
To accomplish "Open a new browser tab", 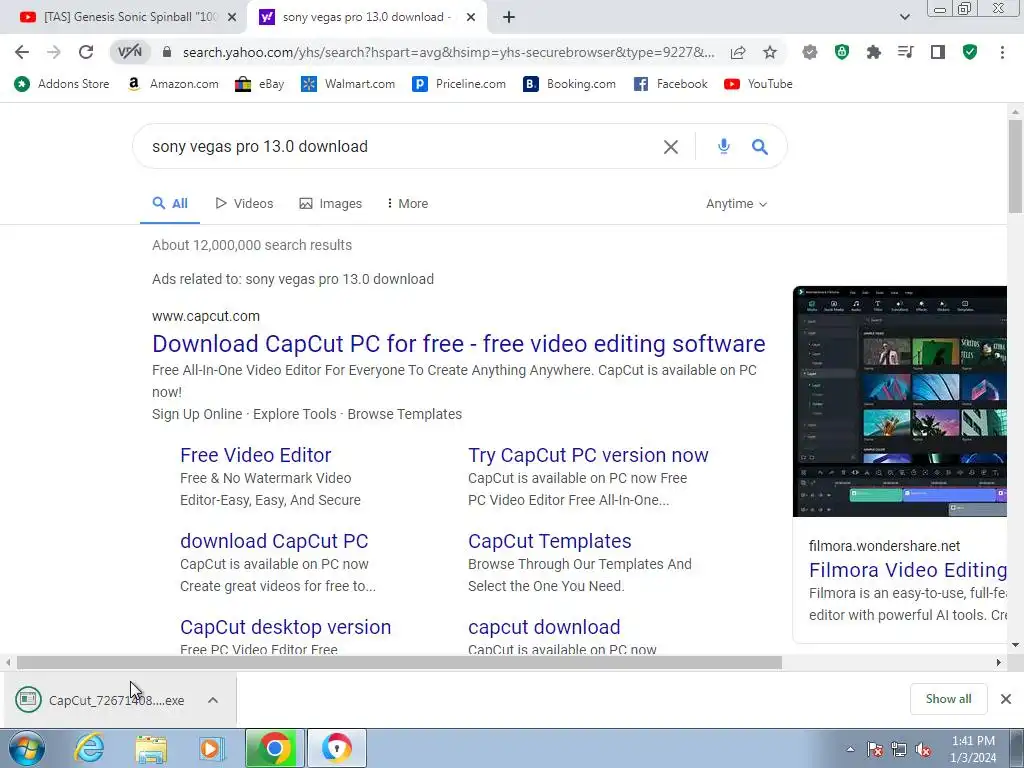I will point(509,18).
